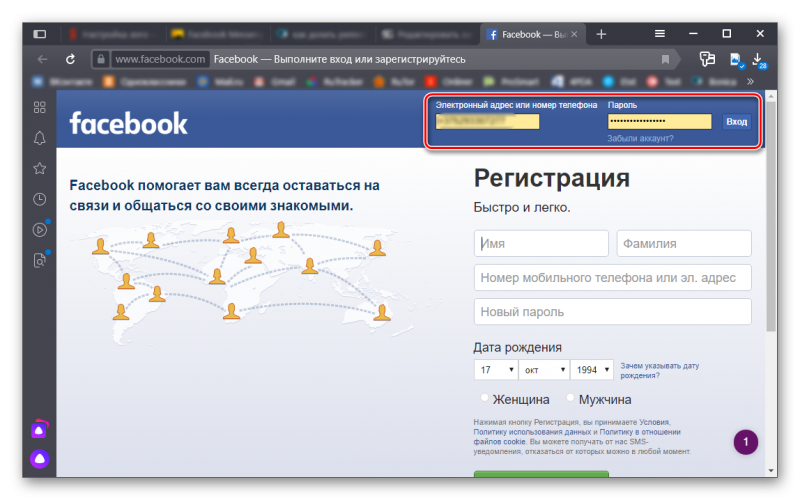800x500 pixels.
Task: Open history clock in sidebar
Action: 40,199
